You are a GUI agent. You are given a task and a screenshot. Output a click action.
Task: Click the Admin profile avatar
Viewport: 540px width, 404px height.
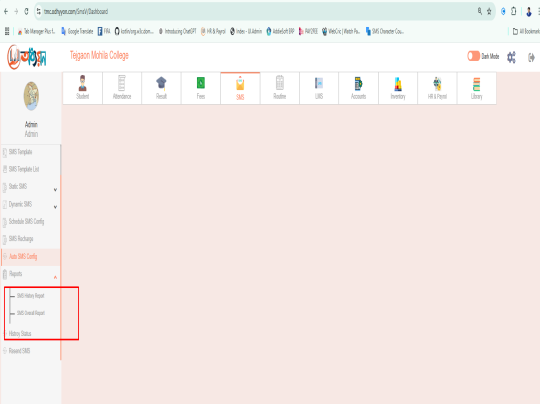pyautogui.click(x=31, y=96)
